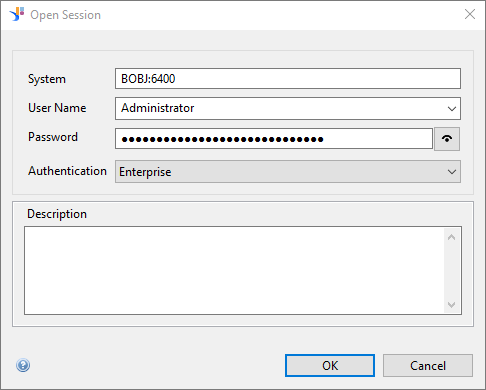
Task: Close the Open Session dialog
Action: [470, 14]
